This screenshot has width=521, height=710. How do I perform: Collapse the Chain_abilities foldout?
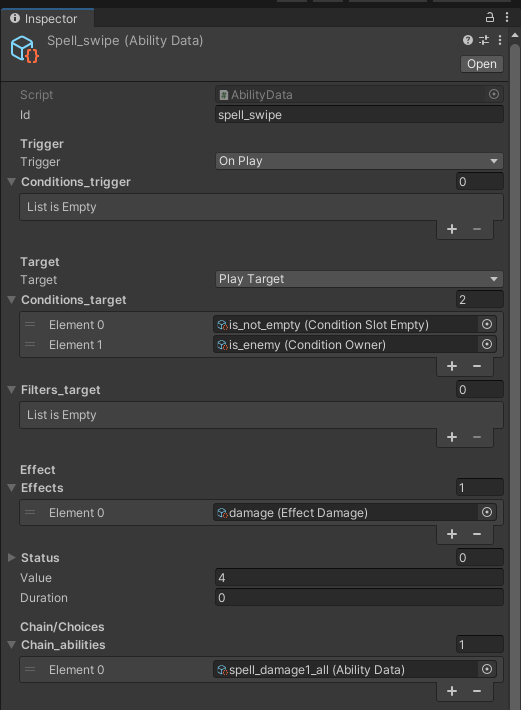(x=12, y=644)
